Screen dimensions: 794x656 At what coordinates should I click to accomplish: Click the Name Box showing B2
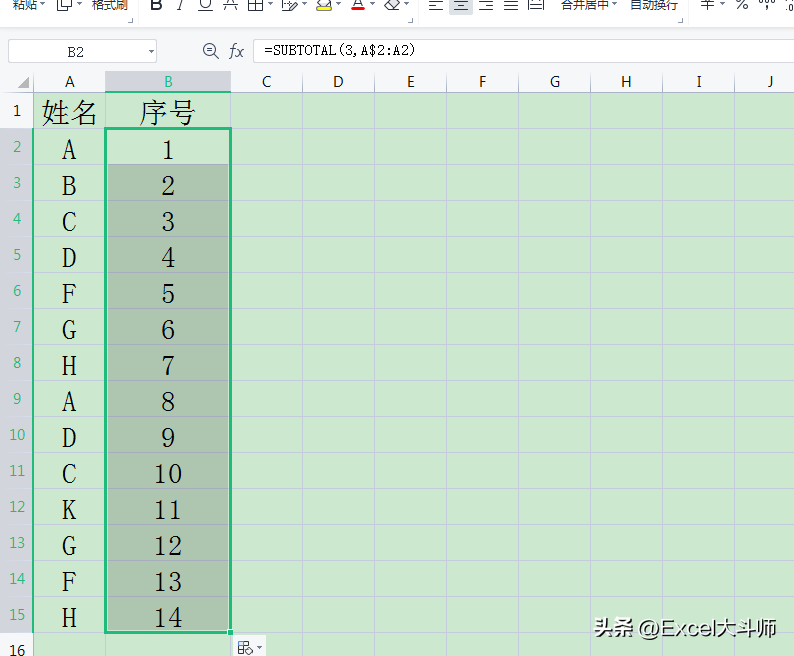[x=76, y=52]
